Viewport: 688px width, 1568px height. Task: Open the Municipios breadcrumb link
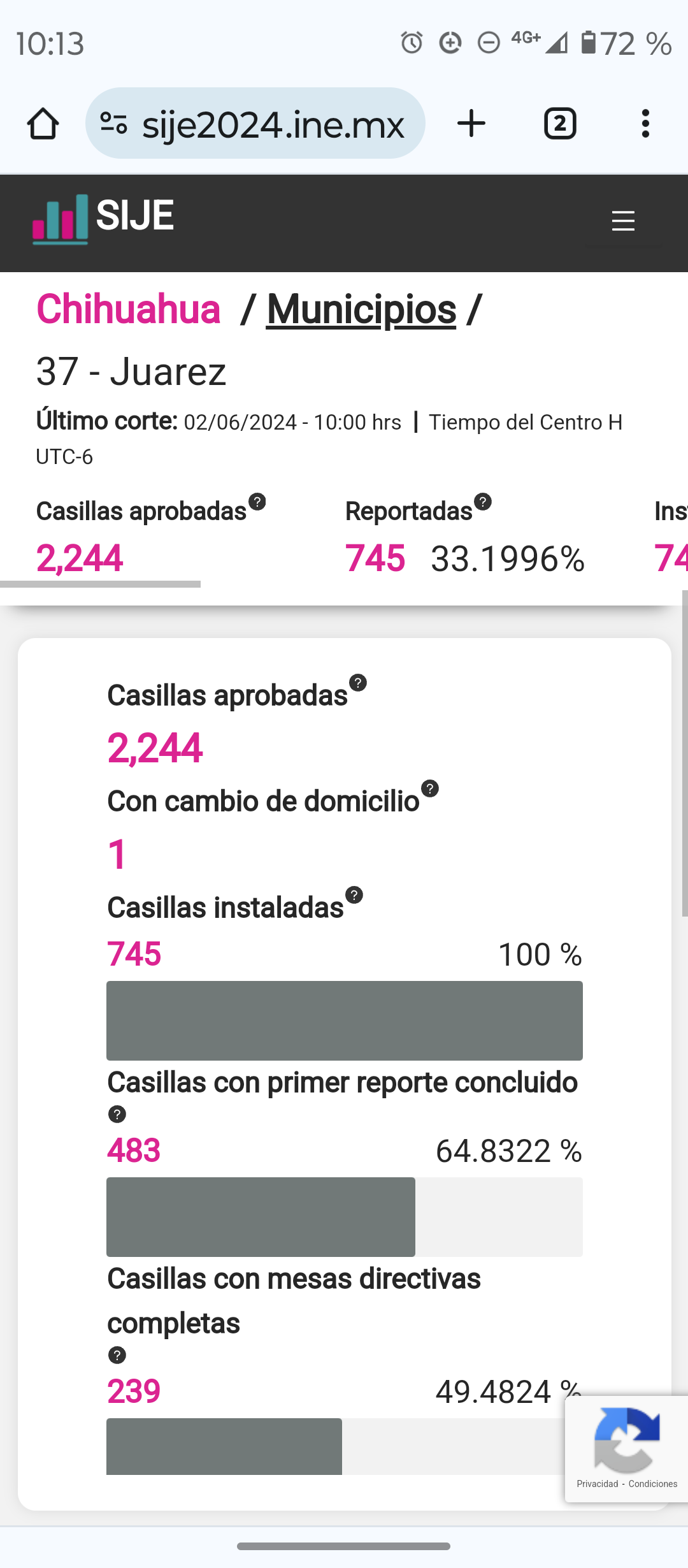click(x=361, y=310)
